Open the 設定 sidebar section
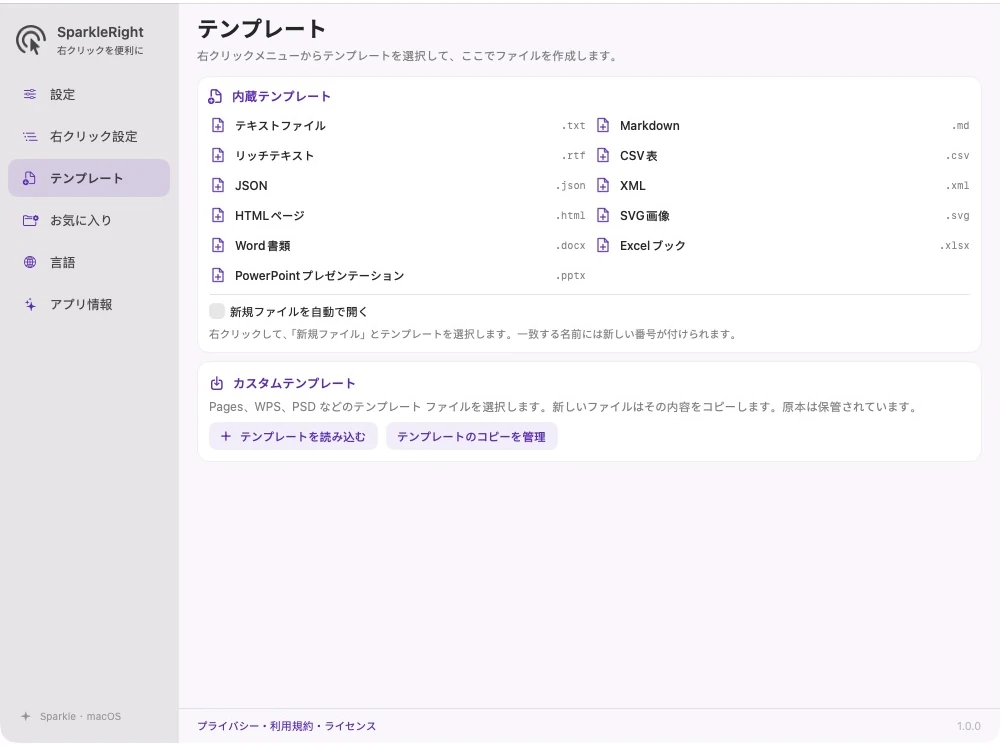 click(x=89, y=94)
